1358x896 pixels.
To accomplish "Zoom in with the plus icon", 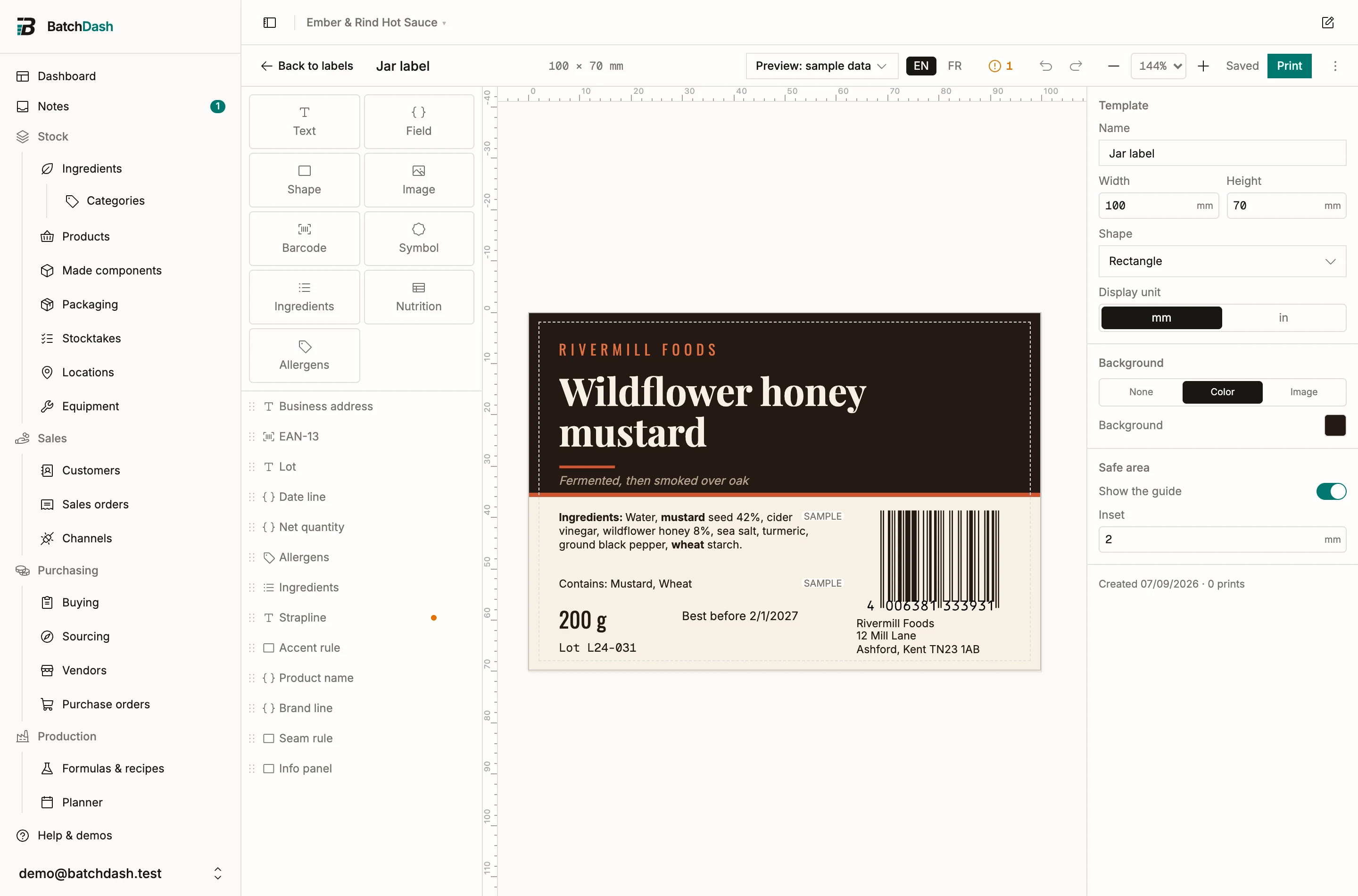I will tap(1202, 66).
